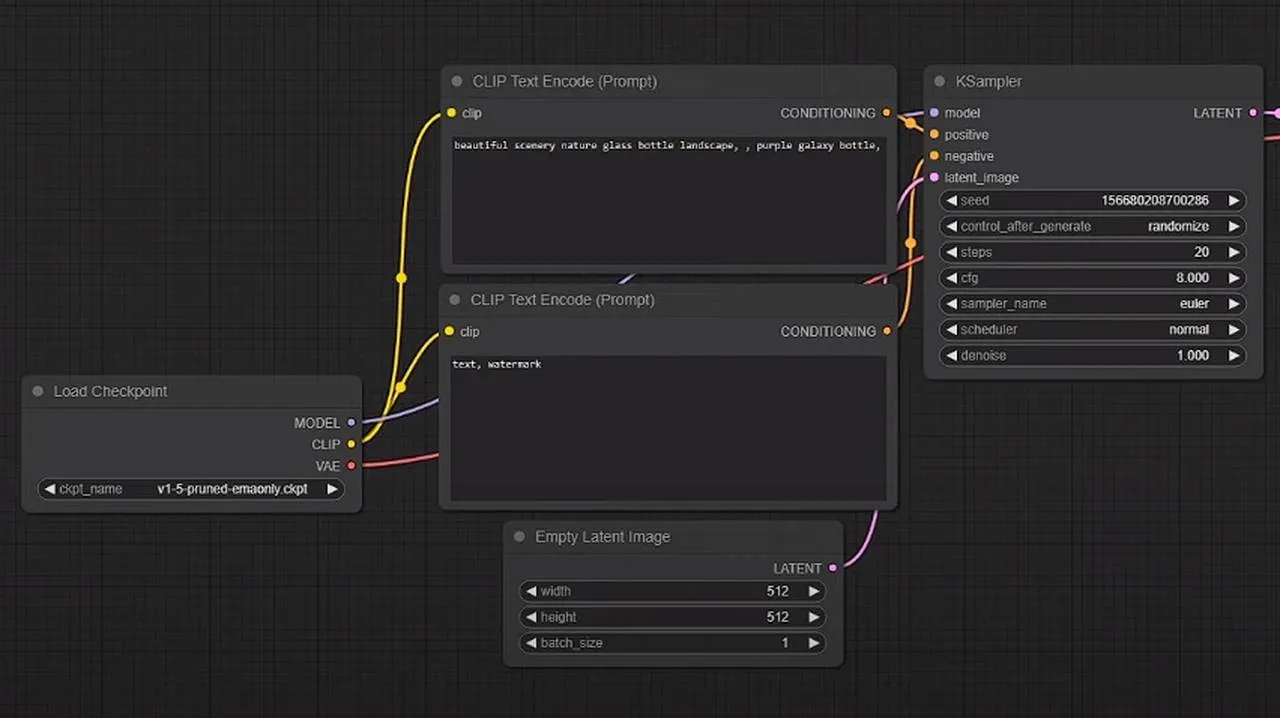Click LATENT output socket on Empty Latent Image

(x=833, y=568)
